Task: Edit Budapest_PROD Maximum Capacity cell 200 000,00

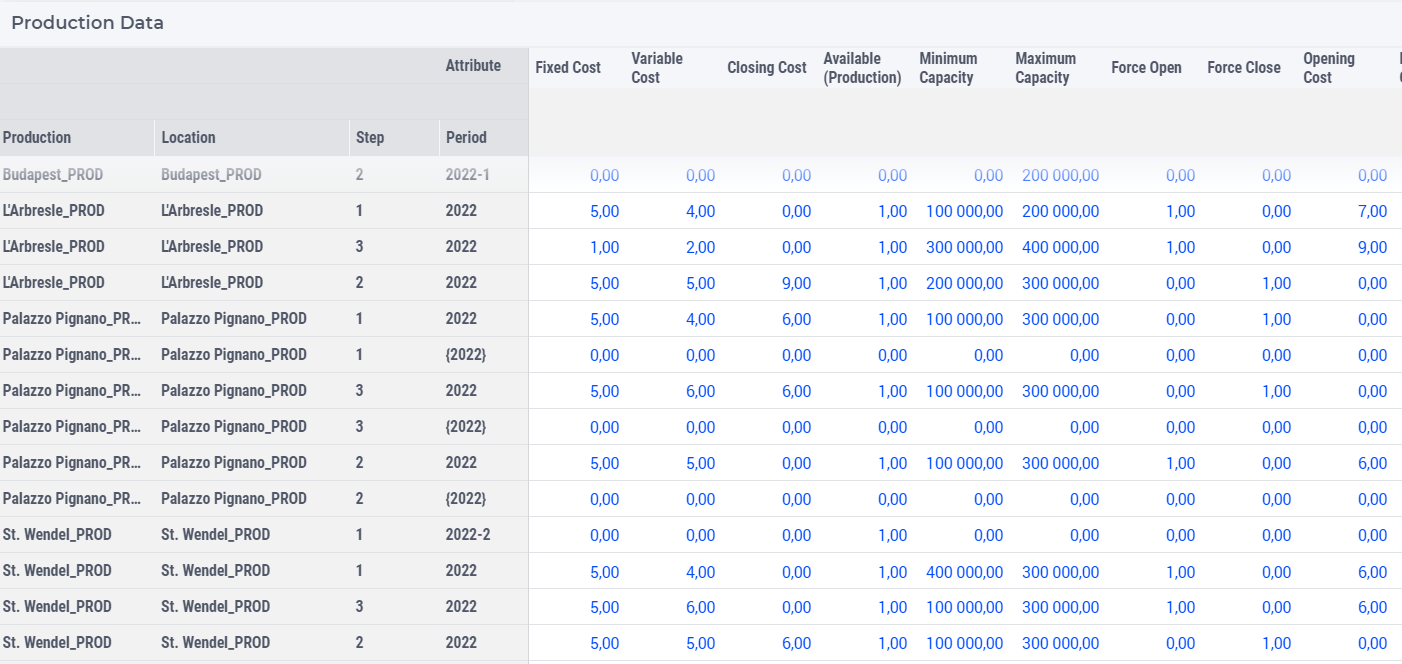Action: pyautogui.click(x=1060, y=175)
